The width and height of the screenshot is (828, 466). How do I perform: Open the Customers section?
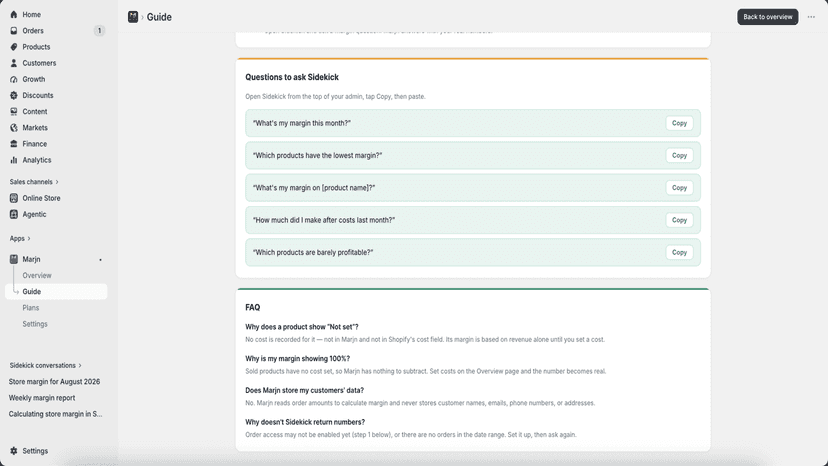point(39,63)
